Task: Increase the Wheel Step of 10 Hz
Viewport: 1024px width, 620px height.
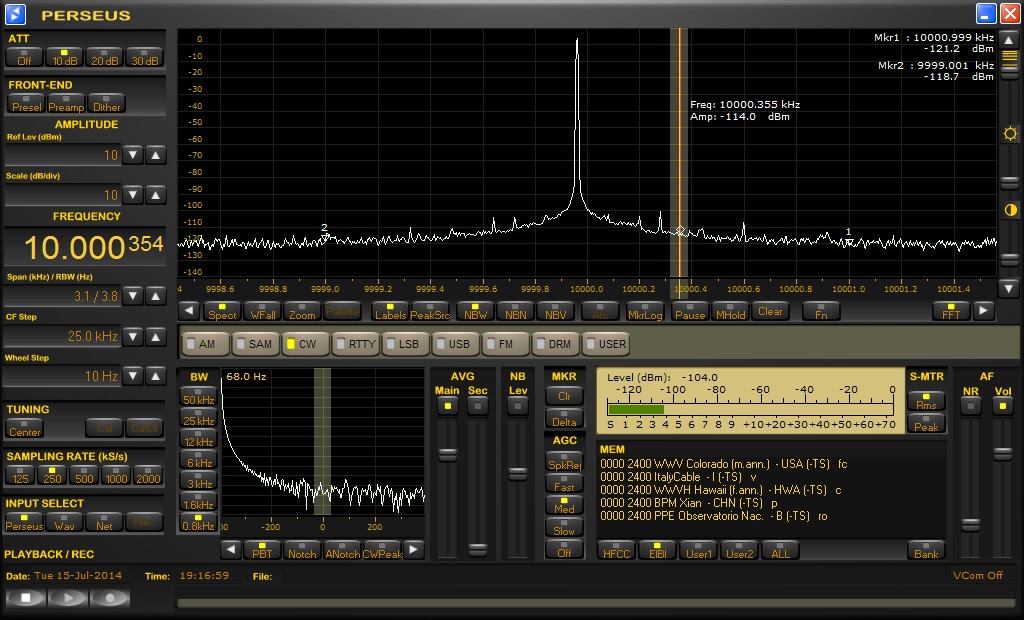Action: coord(155,376)
